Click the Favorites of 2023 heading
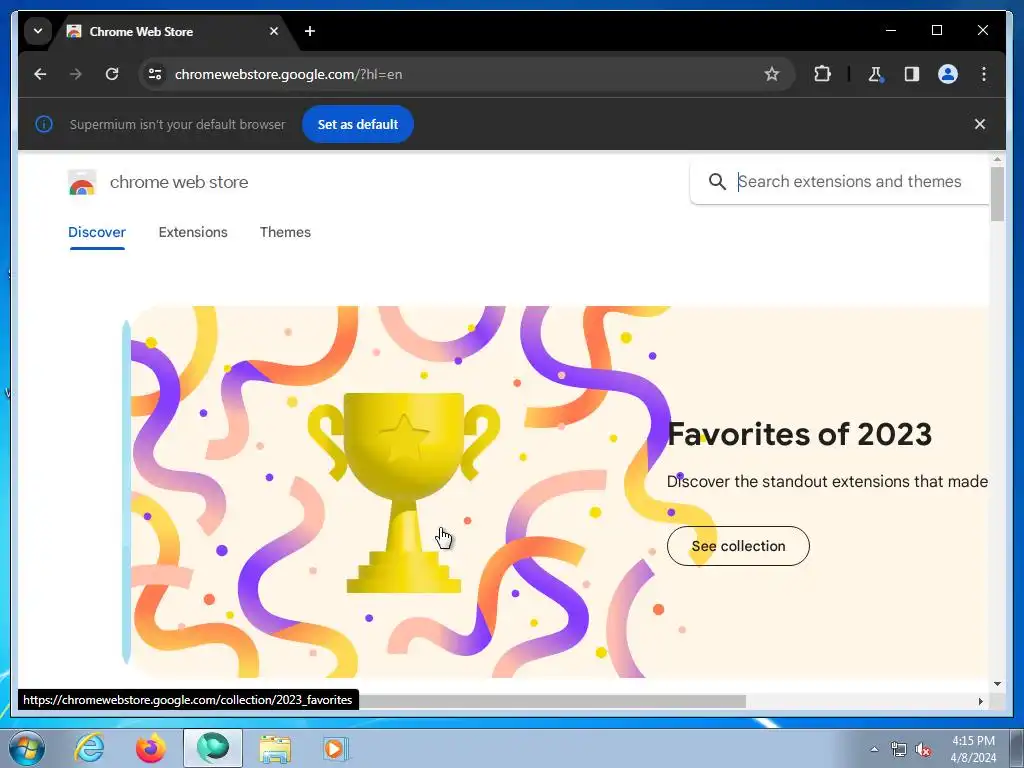 pyautogui.click(x=799, y=434)
